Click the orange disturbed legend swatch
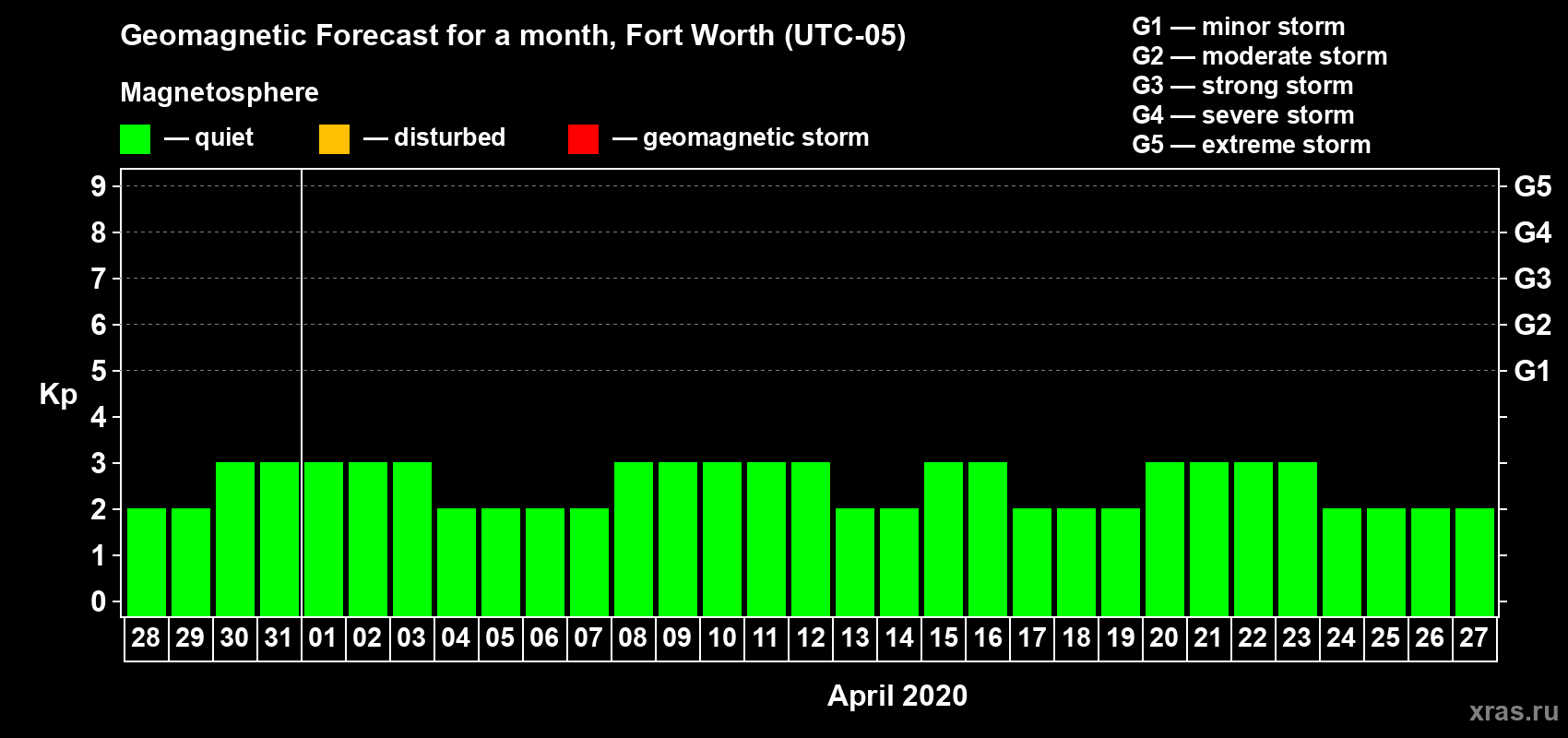The image size is (1568, 738). point(335,139)
